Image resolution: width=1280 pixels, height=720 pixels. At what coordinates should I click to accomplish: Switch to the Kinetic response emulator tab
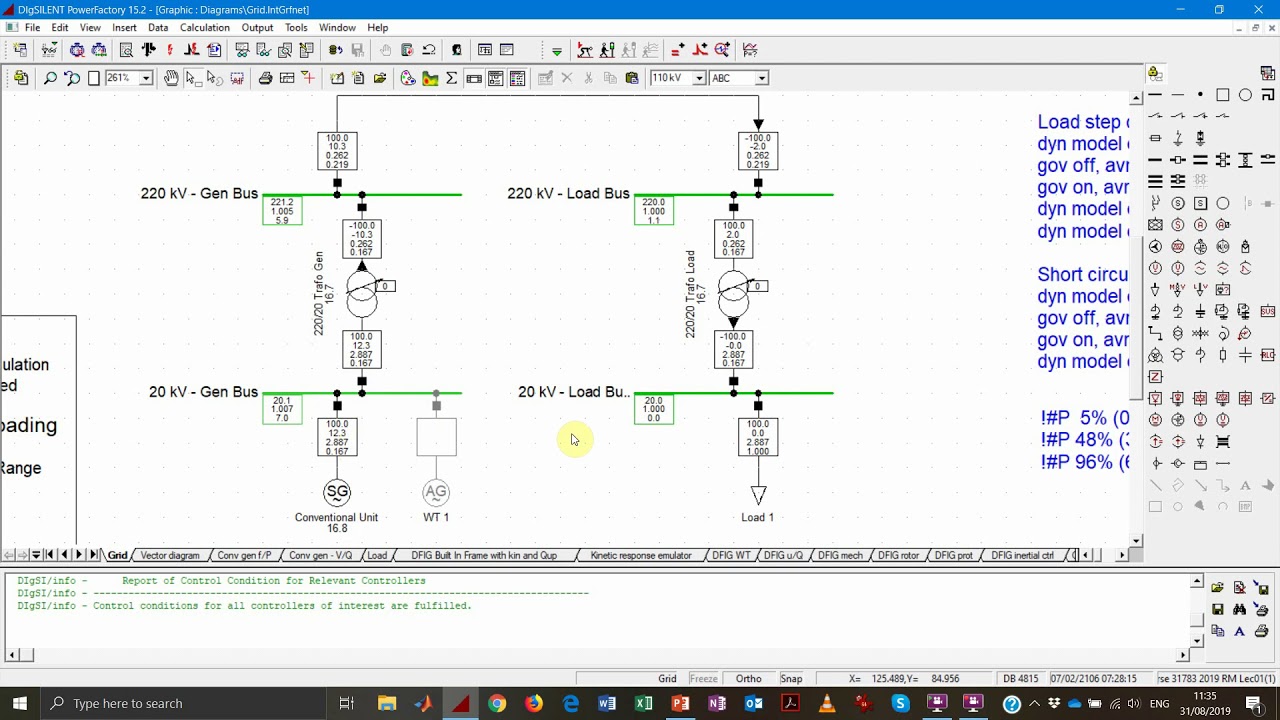tap(641, 555)
